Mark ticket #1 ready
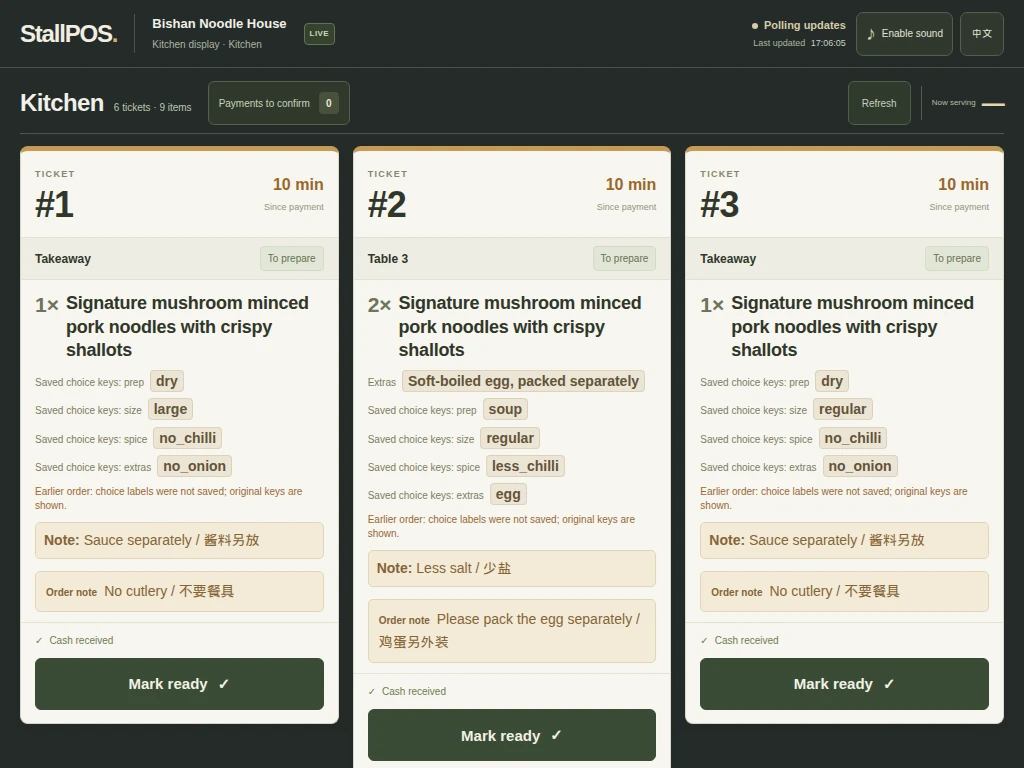Screen dimensions: 1024x768 tap(180, 684)
